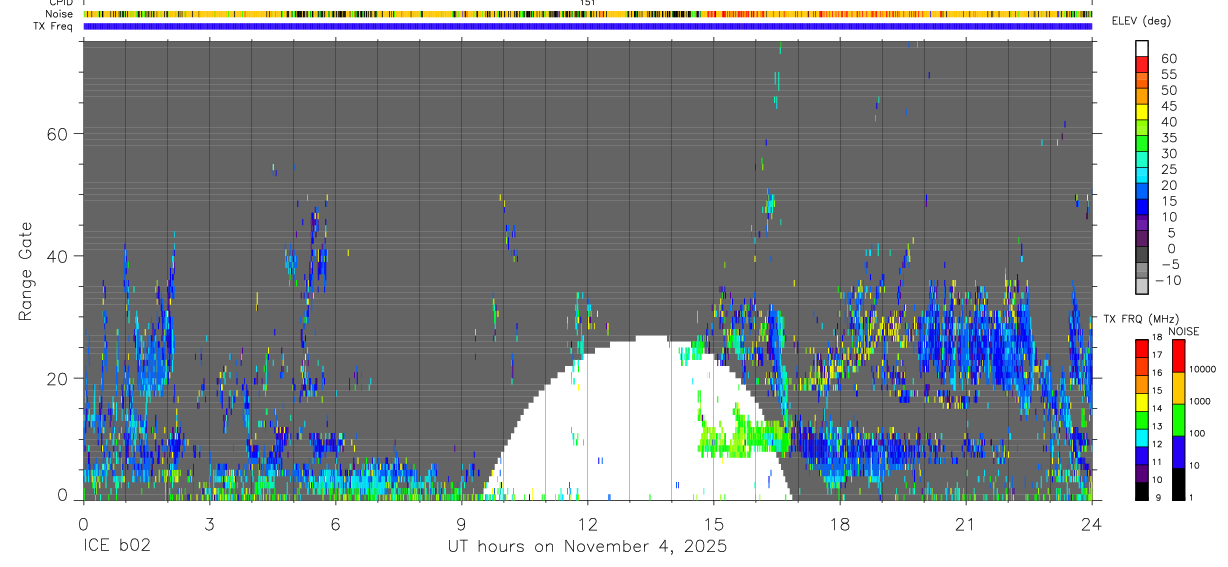Click the 45 label on ELEV colorbar
The image size is (1228, 567).
pos(1168,106)
